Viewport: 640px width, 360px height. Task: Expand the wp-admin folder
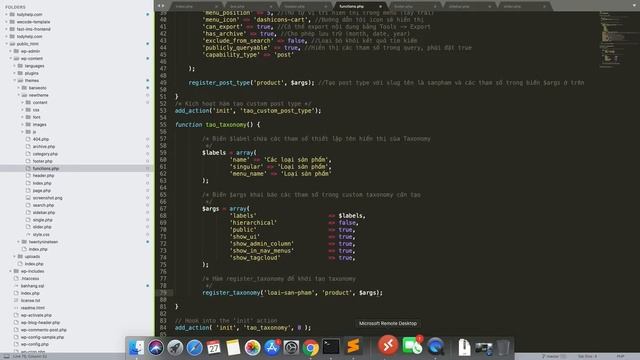coord(11,51)
